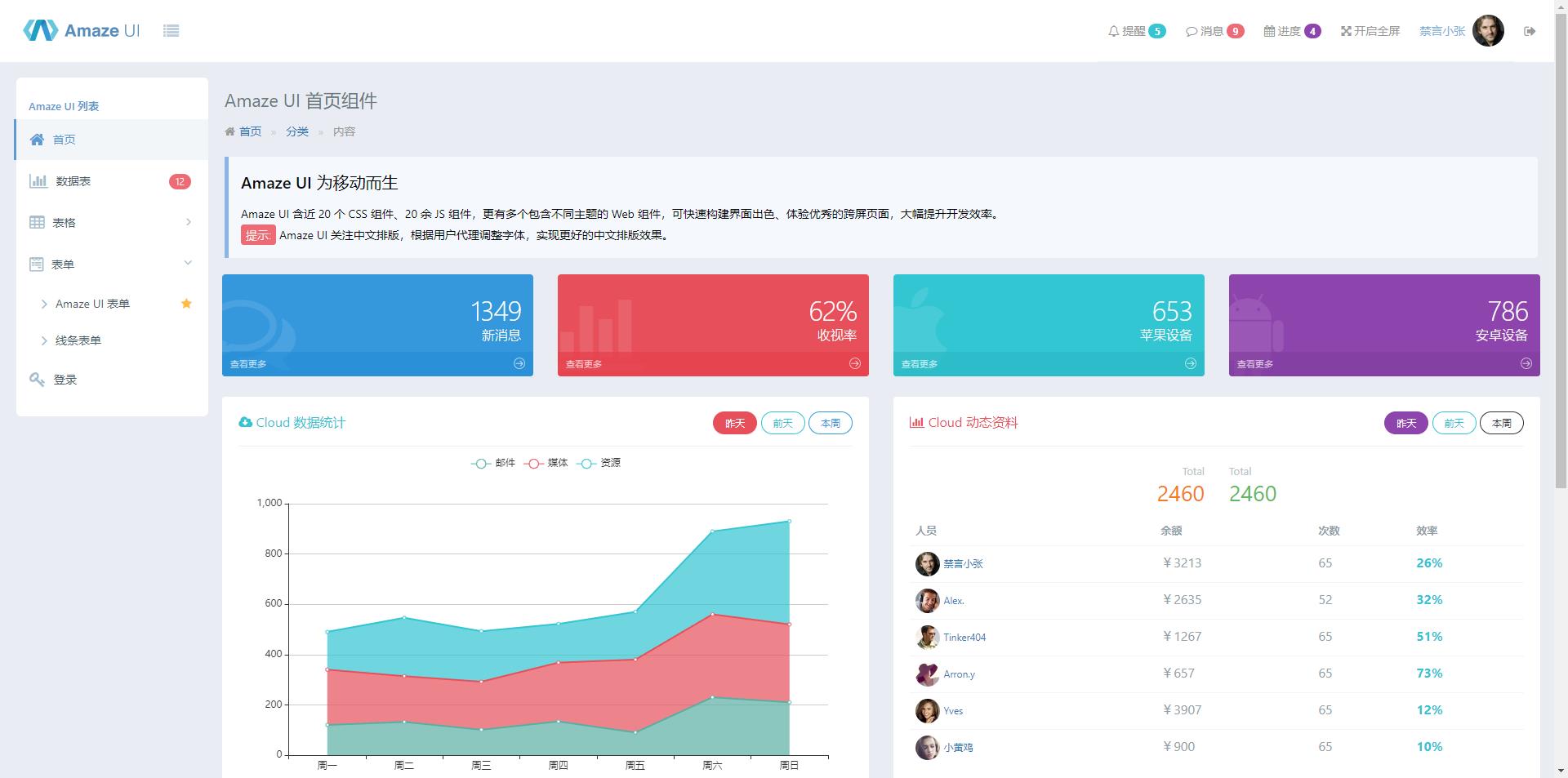The height and width of the screenshot is (778, 1568).
Task: Click the scrollbar down arrow
Action: 1561,771
